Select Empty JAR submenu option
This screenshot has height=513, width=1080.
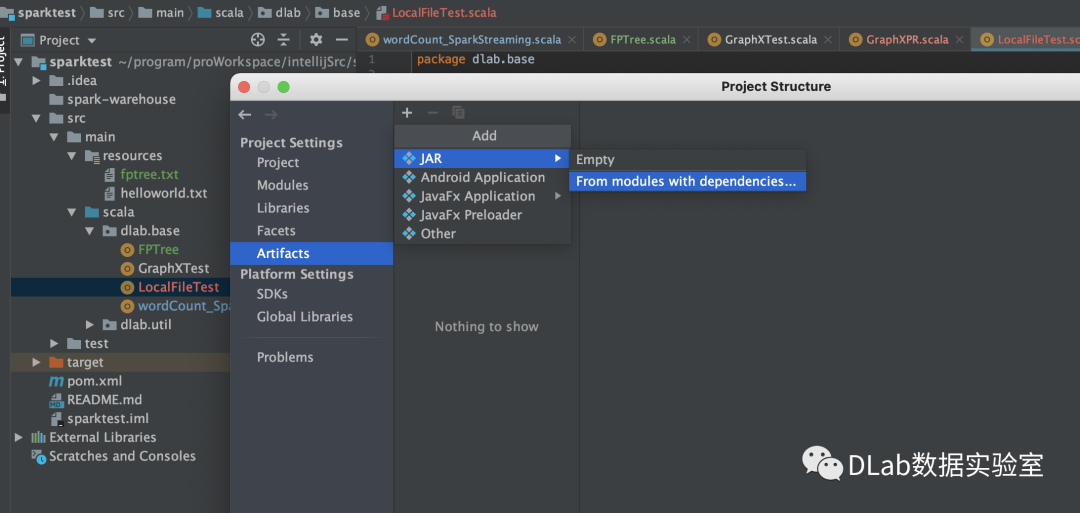(595, 160)
